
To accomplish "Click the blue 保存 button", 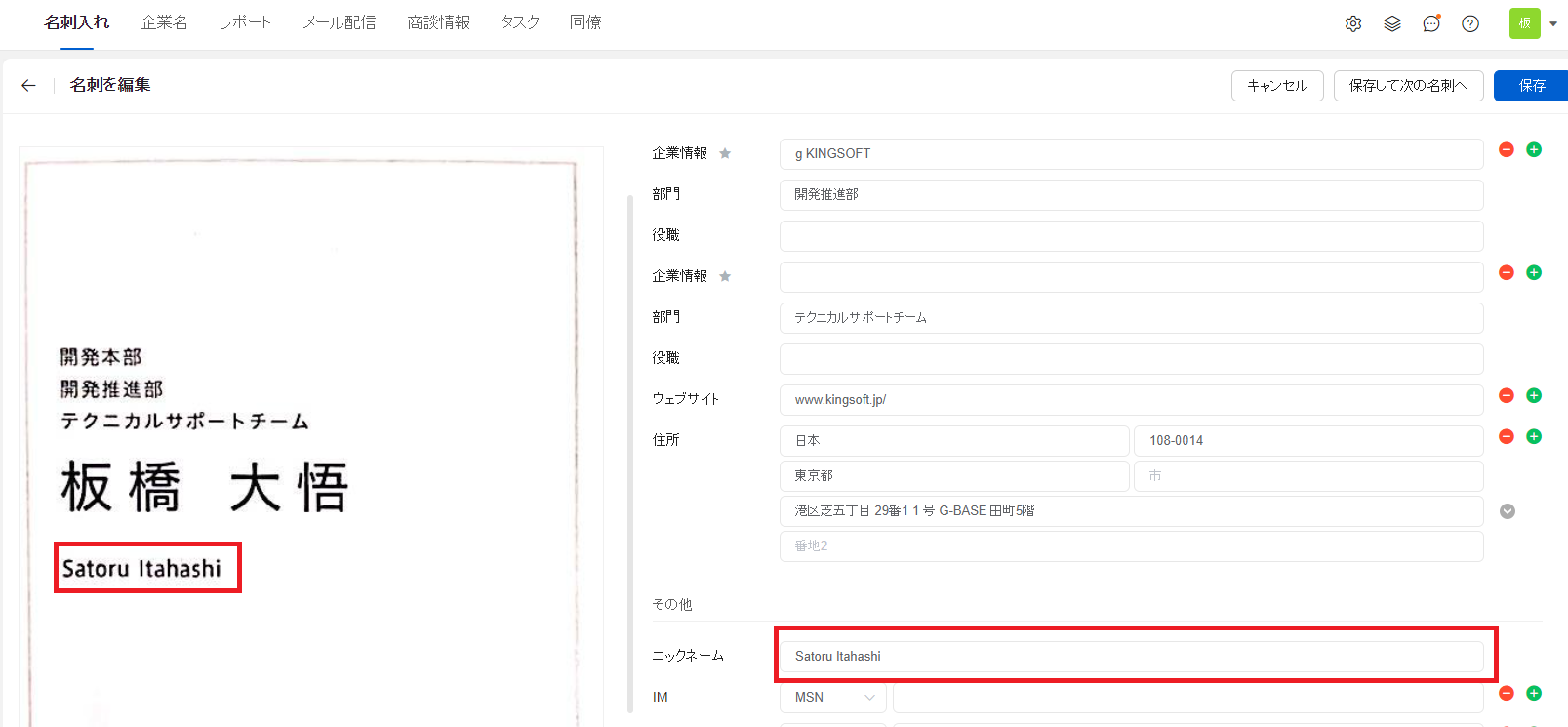I will point(1531,86).
